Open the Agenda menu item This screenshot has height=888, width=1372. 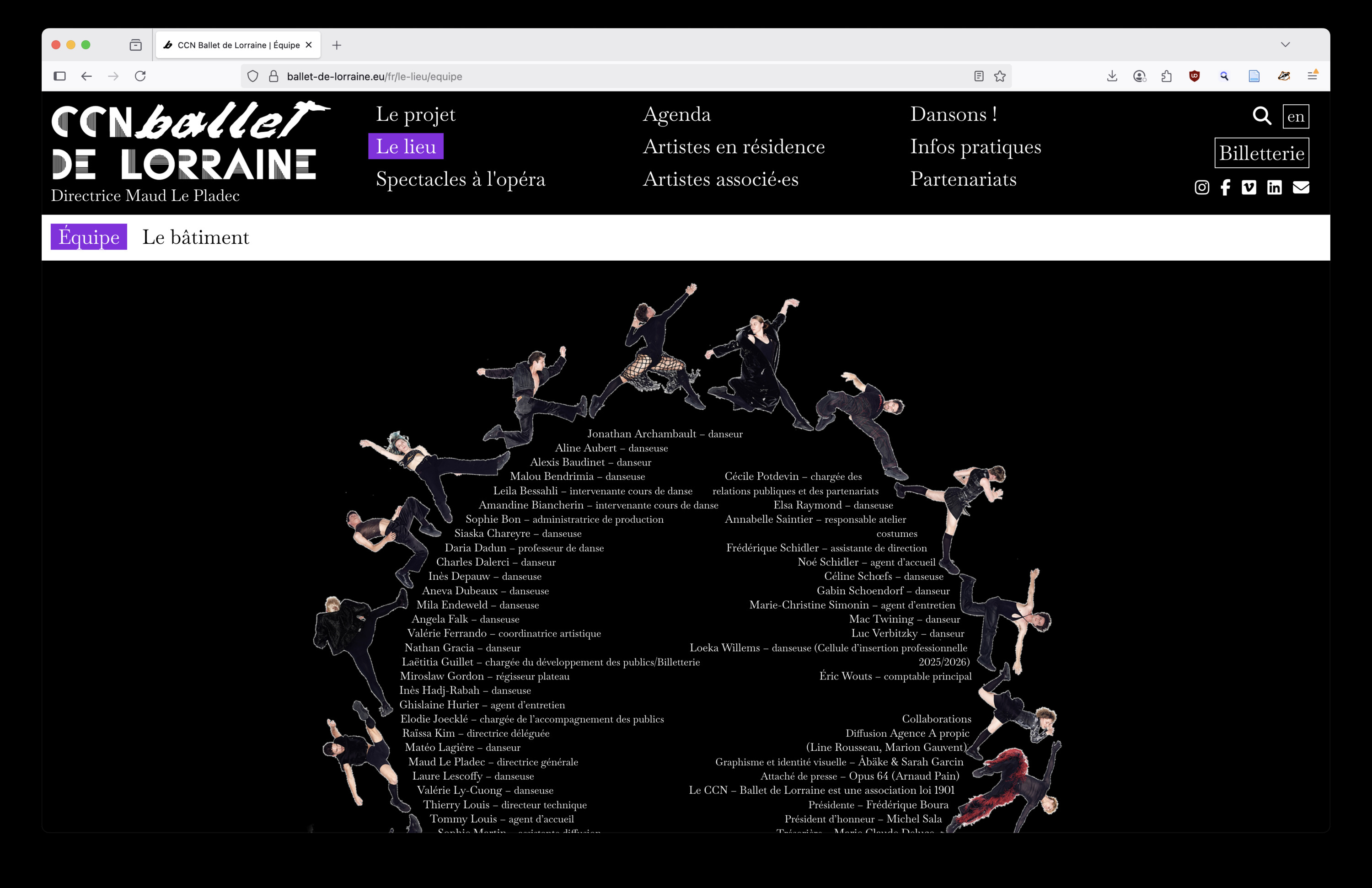pos(676,114)
